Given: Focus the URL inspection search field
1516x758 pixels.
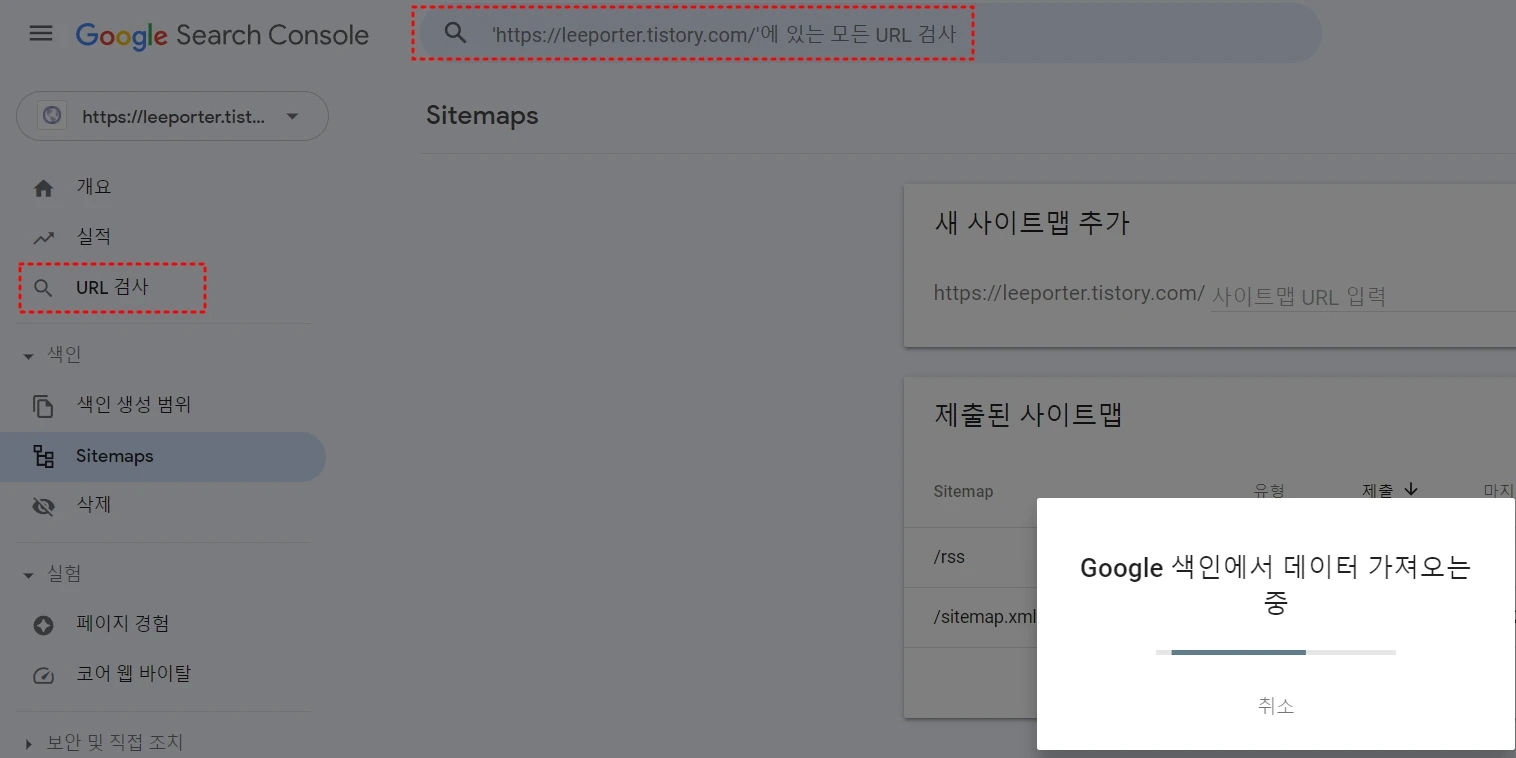Looking at the screenshot, I should click(x=869, y=33).
